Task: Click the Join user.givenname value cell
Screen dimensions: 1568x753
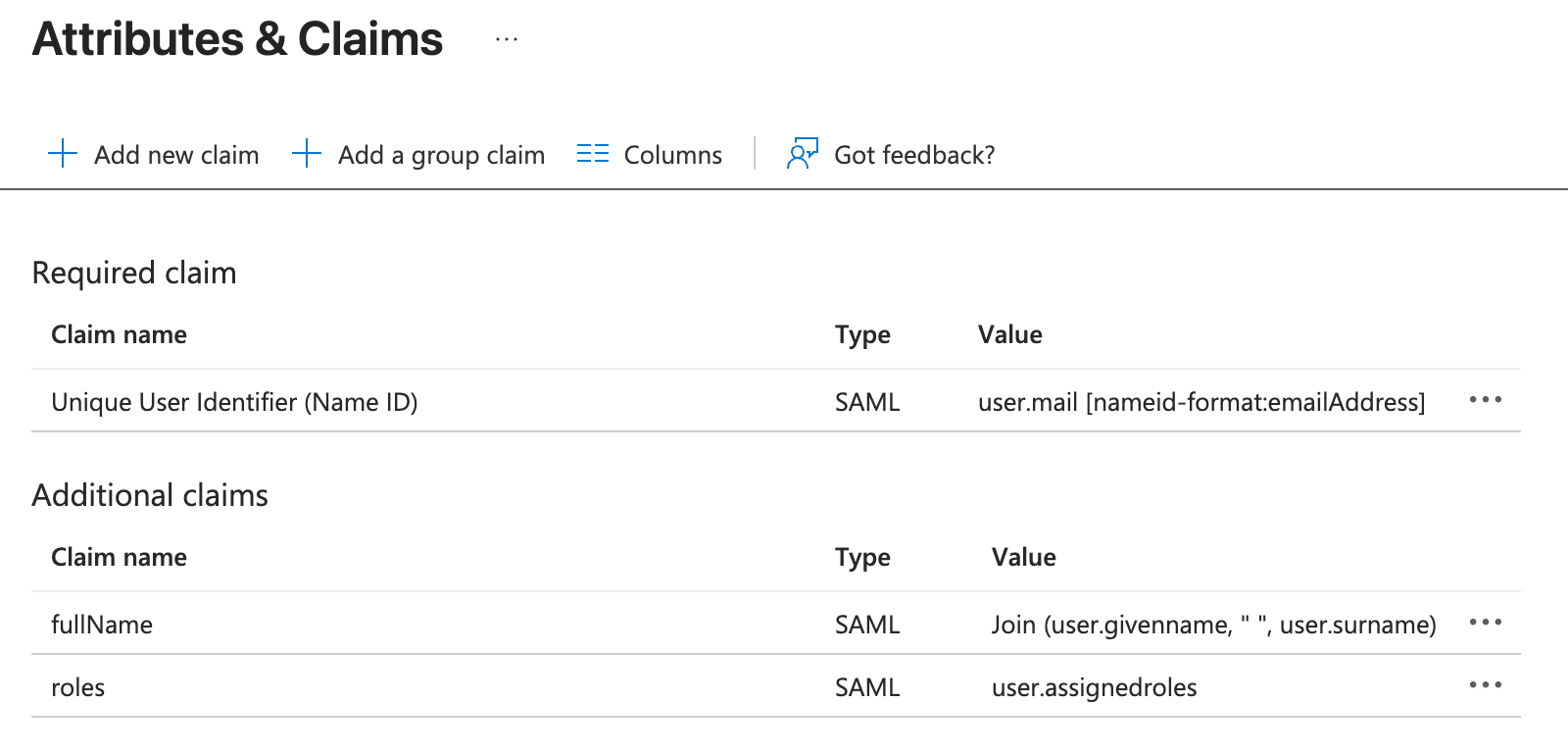Action: 1213,625
